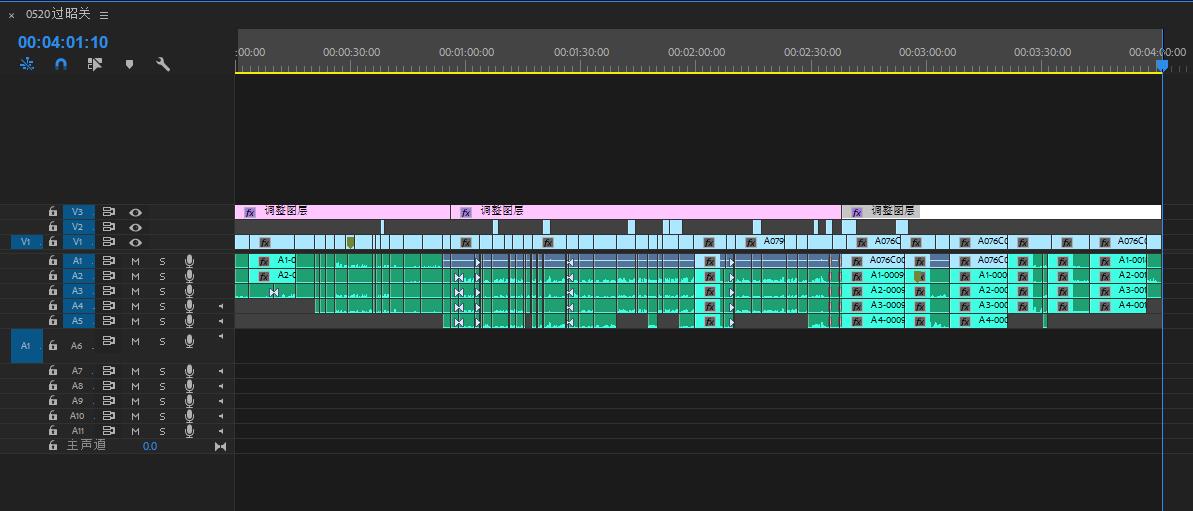Add a marker with the marker icon
Screen dimensions: 1193x511
click(129, 64)
